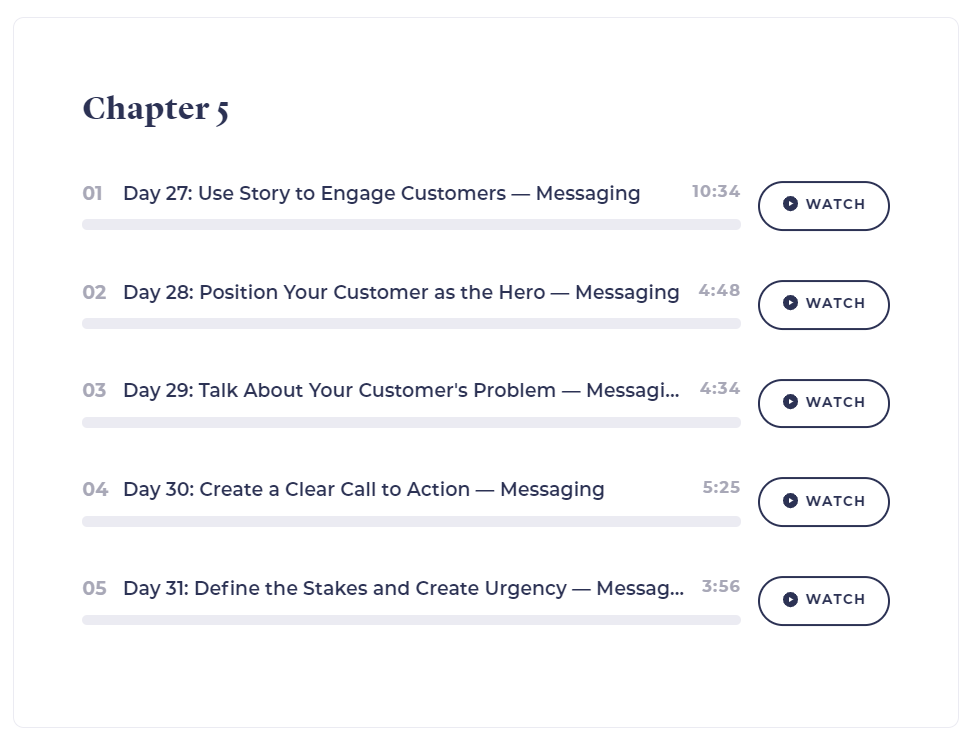977x741 pixels.
Task: Click the 10:34 duration label
Action: pos(716,191)
